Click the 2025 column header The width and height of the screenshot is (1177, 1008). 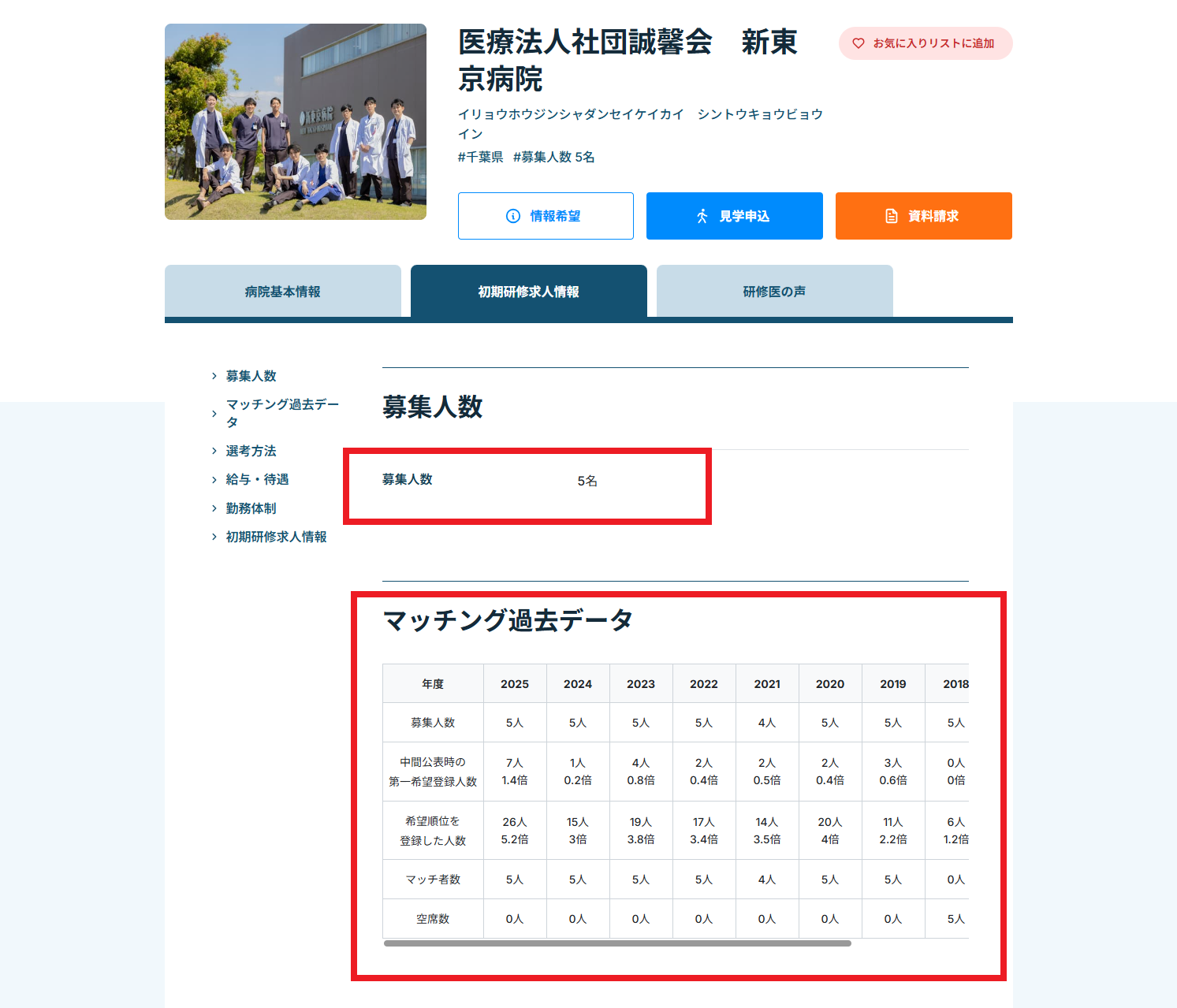point(515,683)
